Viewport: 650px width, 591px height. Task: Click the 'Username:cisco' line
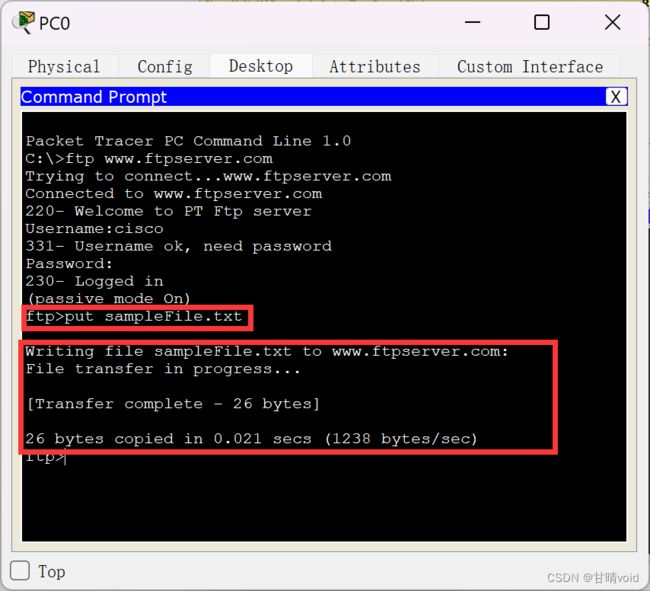(95, 229)
